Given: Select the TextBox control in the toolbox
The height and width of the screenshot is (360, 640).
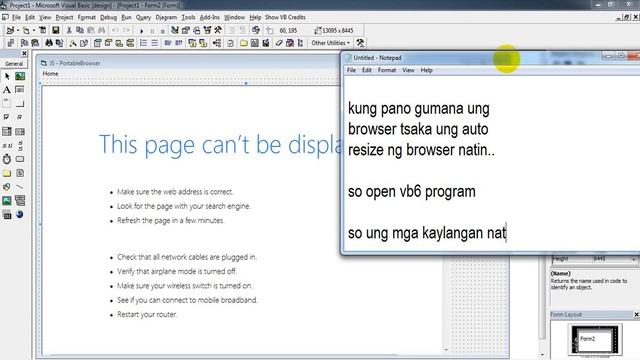Looking at the screenshot, I should (20, 90).
